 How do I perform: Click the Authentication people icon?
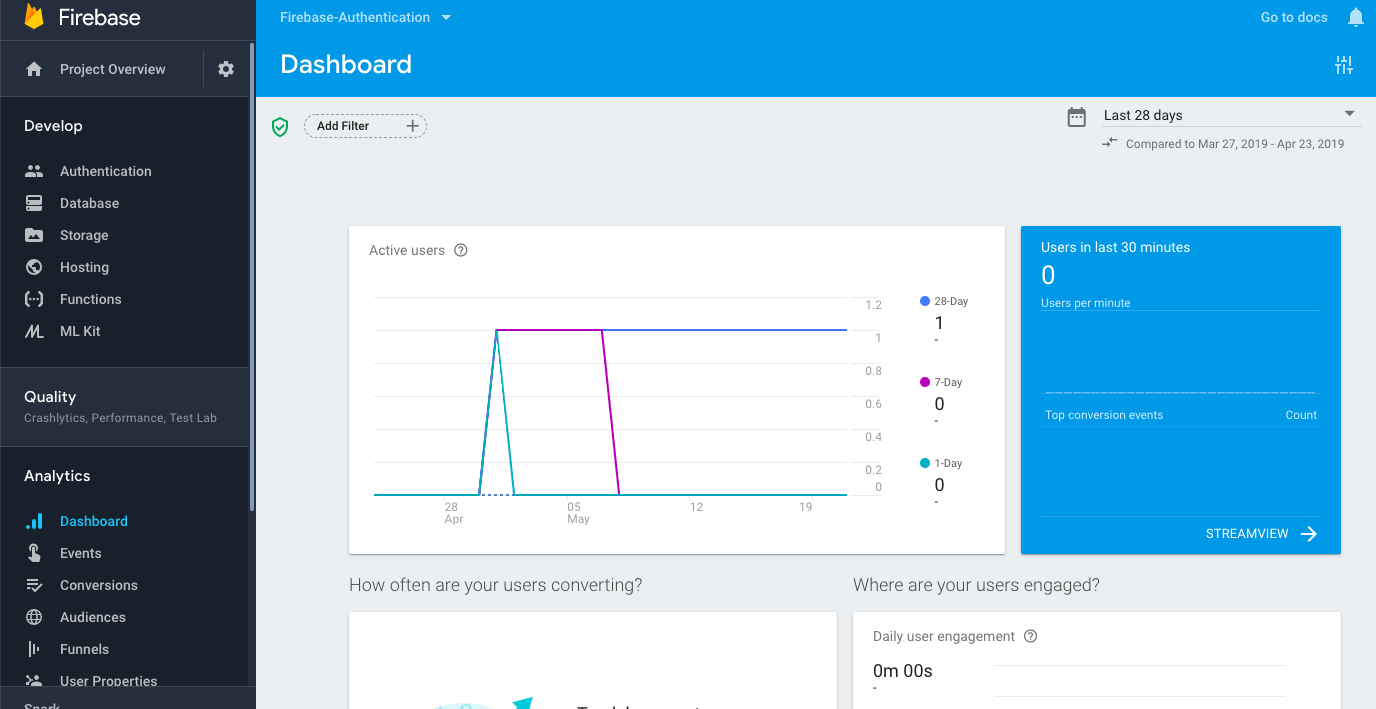click(34, 171)
